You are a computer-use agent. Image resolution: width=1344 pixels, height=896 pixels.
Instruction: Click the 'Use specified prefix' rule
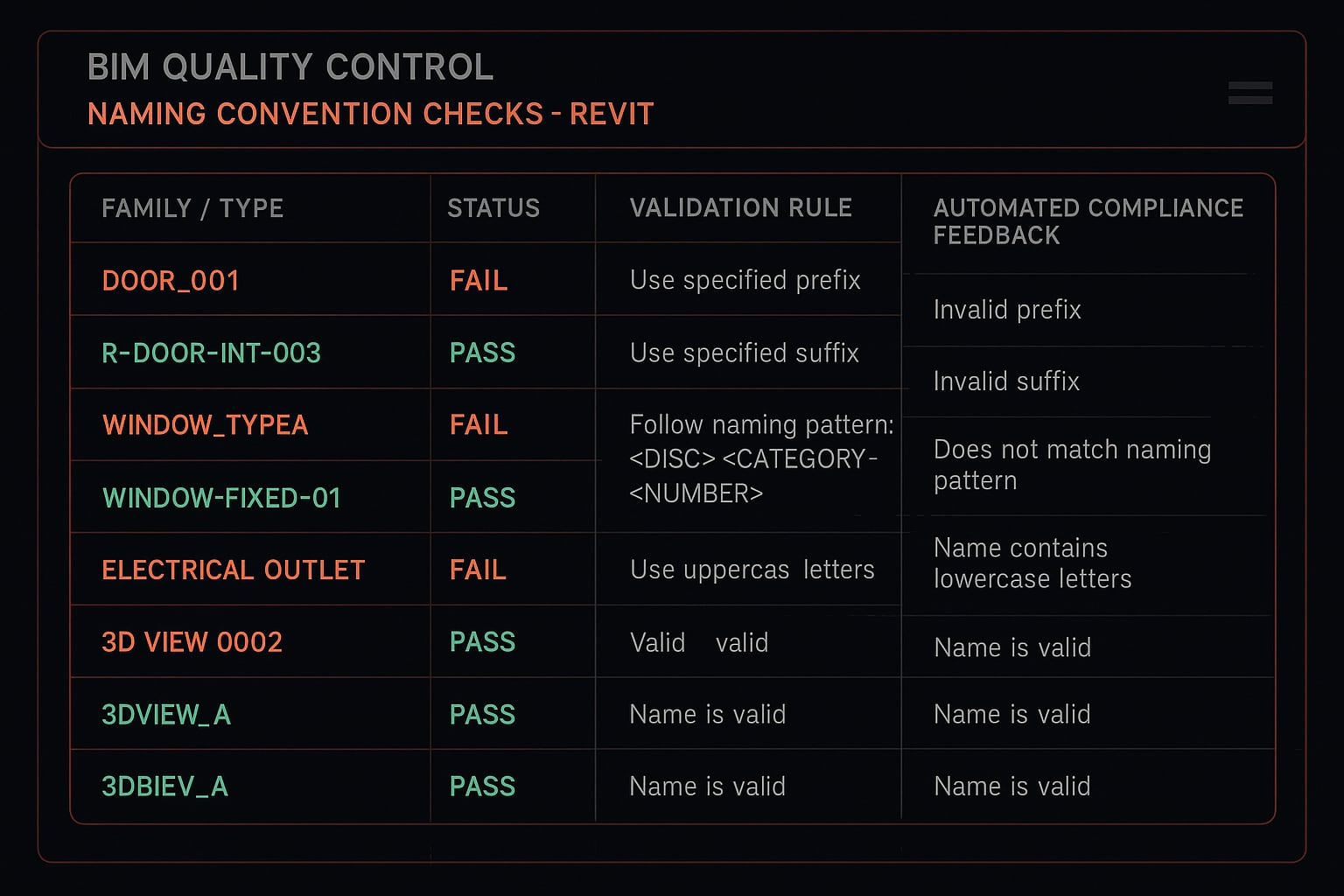745,280
